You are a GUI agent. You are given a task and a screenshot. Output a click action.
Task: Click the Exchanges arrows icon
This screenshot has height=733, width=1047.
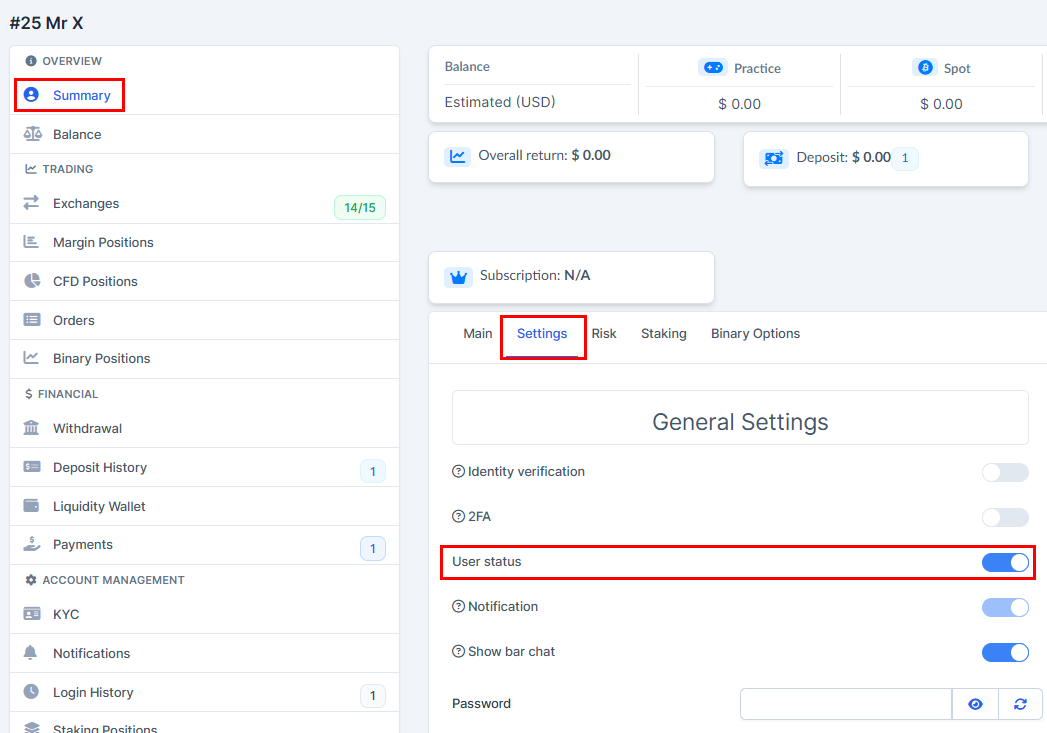click(32, 203)
